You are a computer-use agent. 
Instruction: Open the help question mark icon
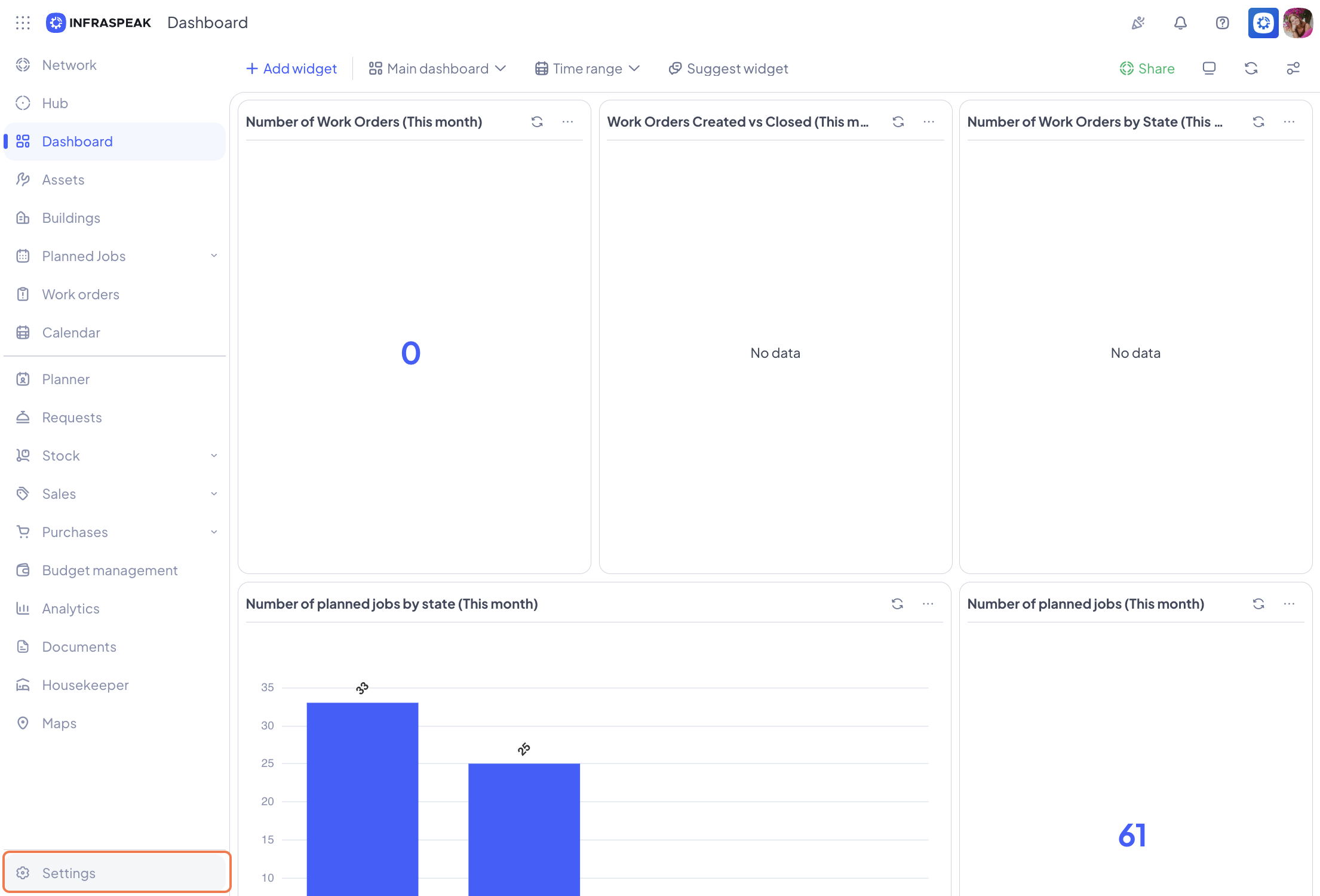tap(1222, 23)
